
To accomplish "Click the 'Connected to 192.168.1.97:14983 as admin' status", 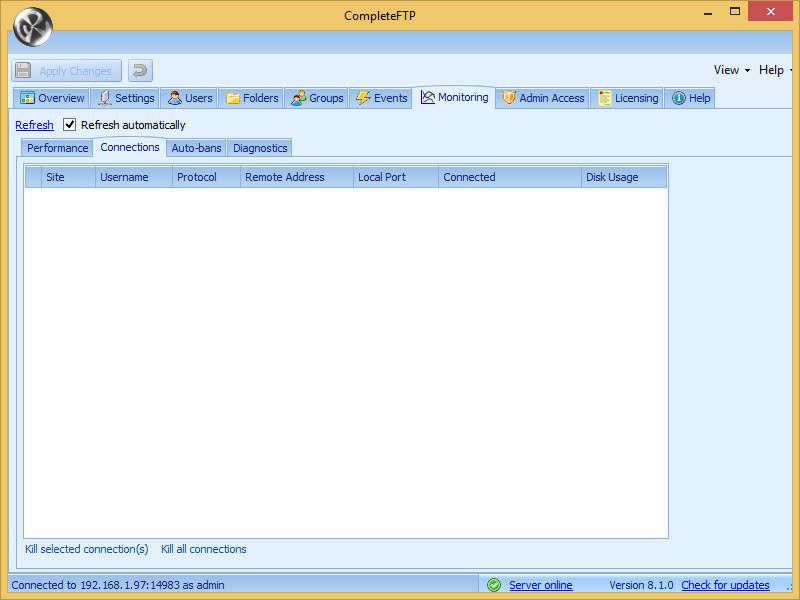I will (x=118, y=585).
